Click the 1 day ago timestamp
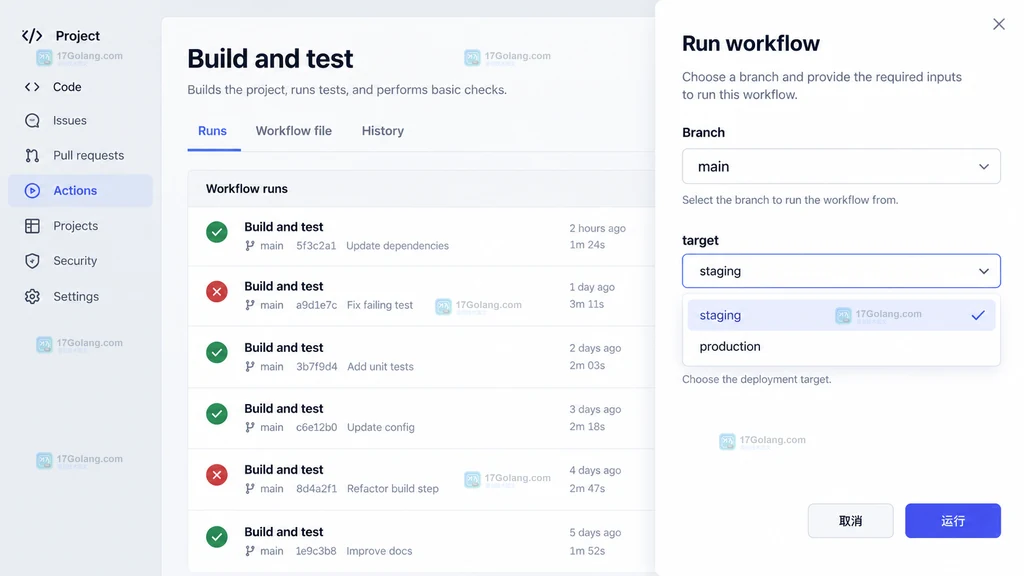Viewport: 1024px width, 576px height. click(x=592, y=287)
